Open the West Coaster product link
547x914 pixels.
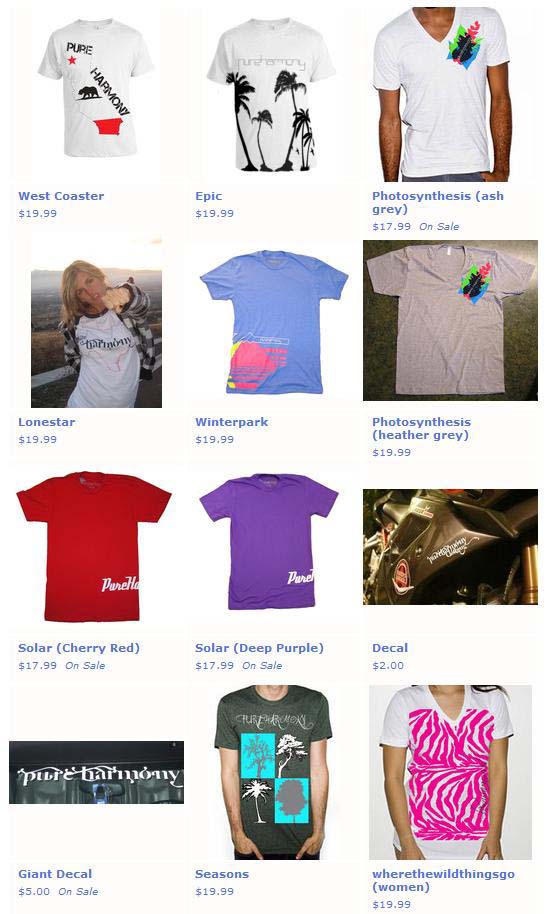click(x=61, y=196)
